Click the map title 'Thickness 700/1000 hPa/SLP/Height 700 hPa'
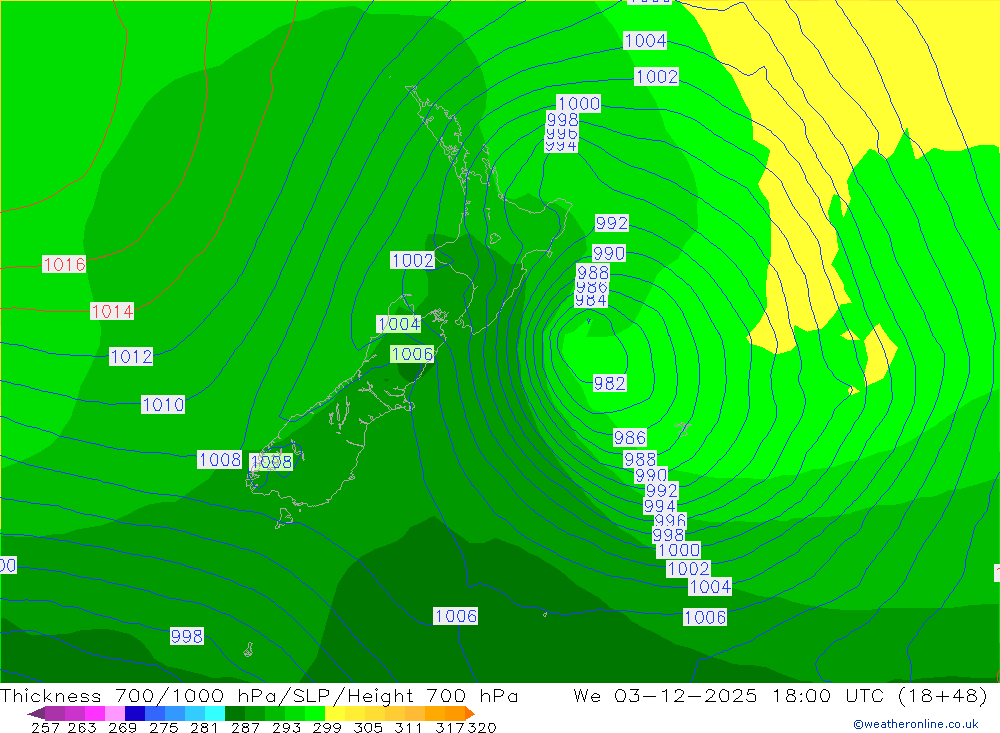The height and width of the screenshot is (733, 1000). tap(259, 695)
